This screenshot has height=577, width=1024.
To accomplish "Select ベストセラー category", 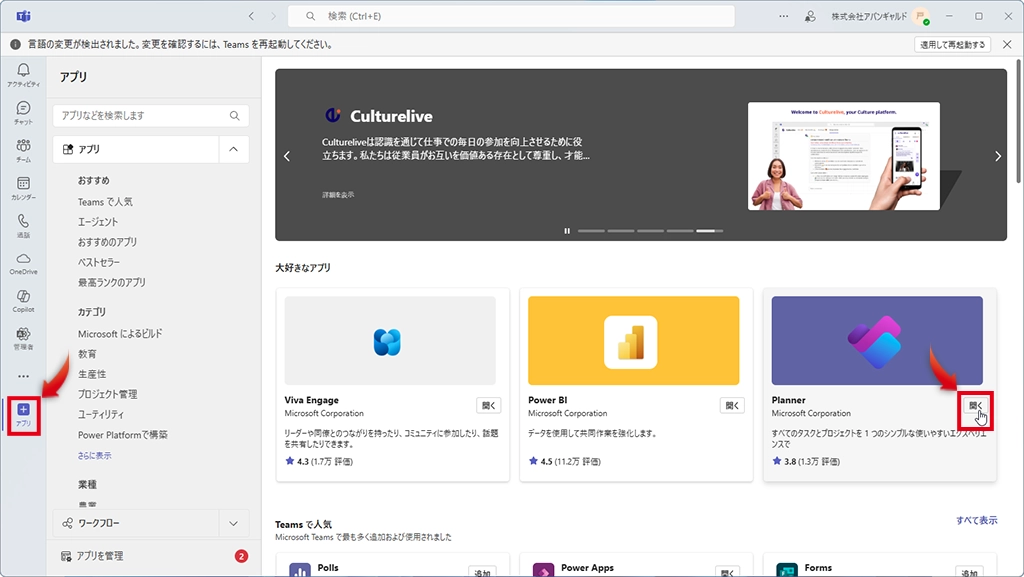I will 99,262.
